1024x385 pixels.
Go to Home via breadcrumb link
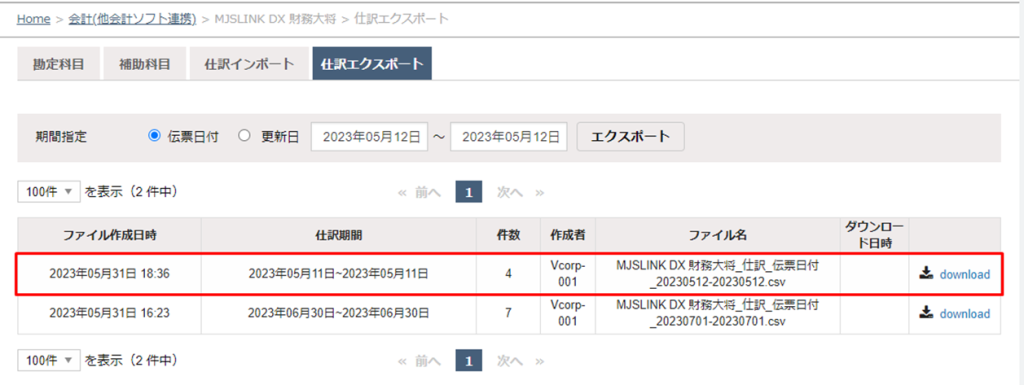33,19
